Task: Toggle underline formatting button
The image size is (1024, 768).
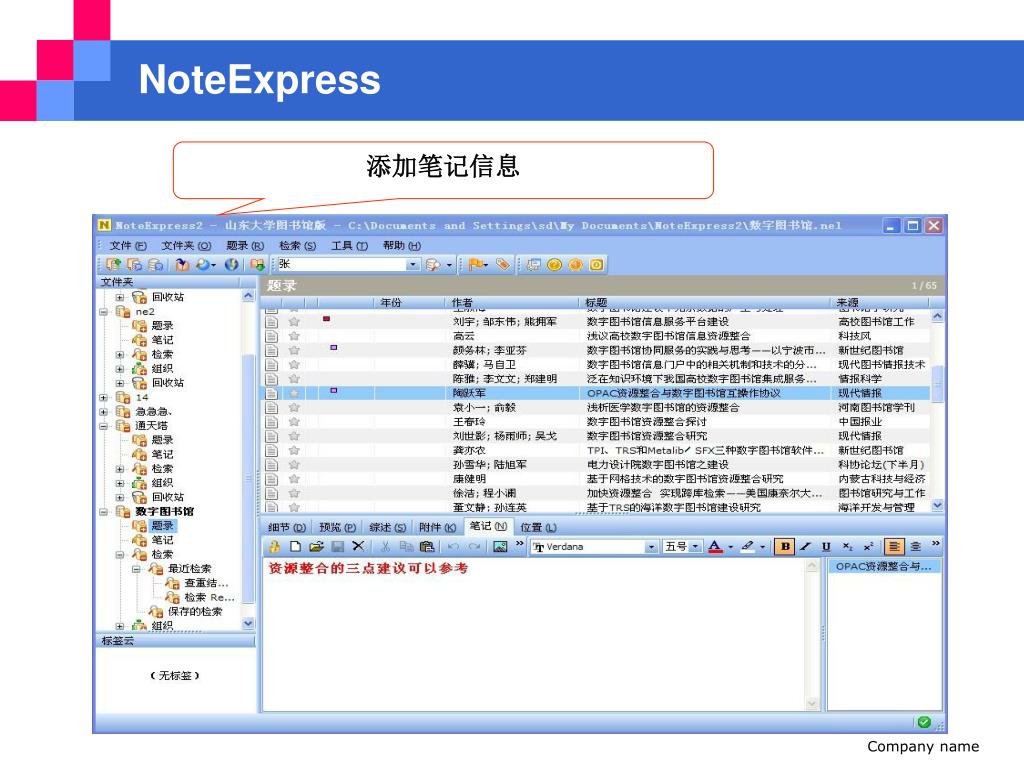Action: click(x=826, y=547)
